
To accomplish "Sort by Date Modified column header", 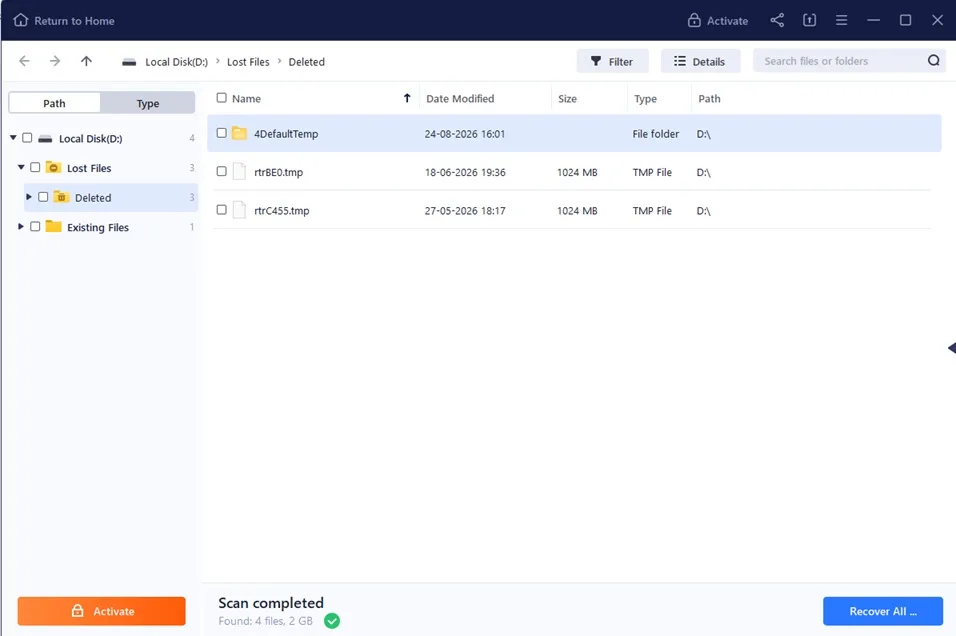I will click(460, 98).
